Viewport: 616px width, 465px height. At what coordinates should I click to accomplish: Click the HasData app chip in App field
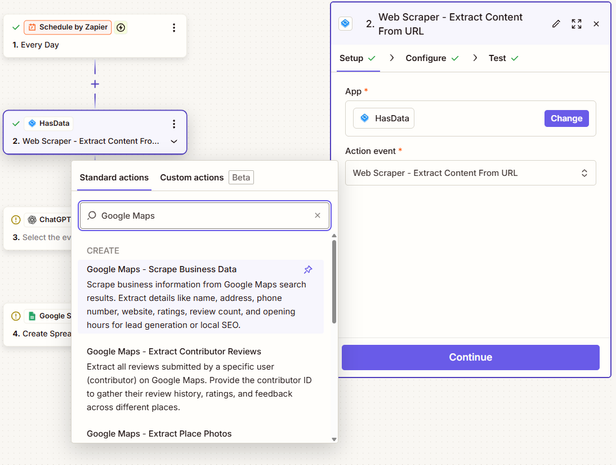384,118
